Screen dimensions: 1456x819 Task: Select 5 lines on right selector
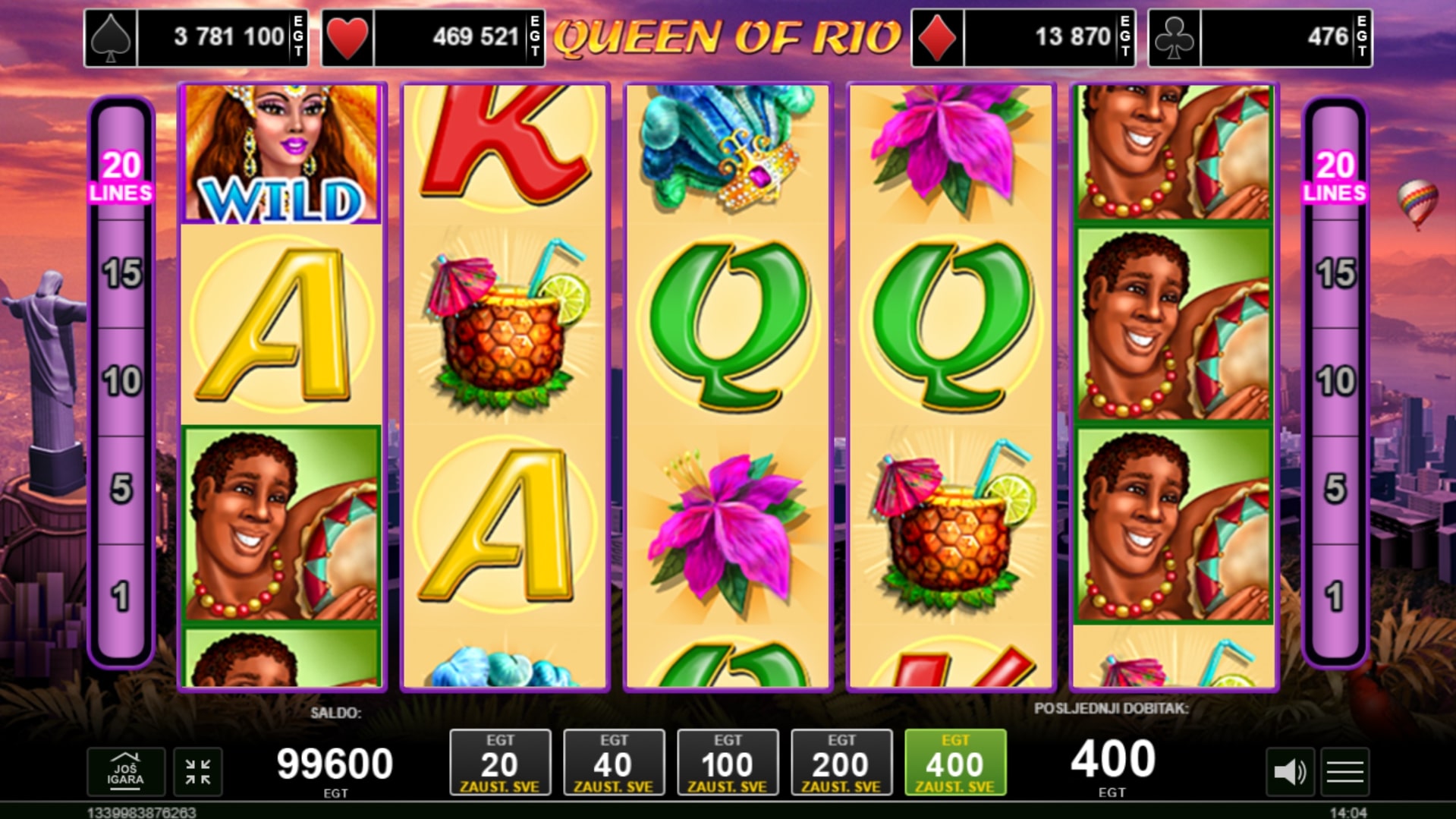tap(1335, 490)
